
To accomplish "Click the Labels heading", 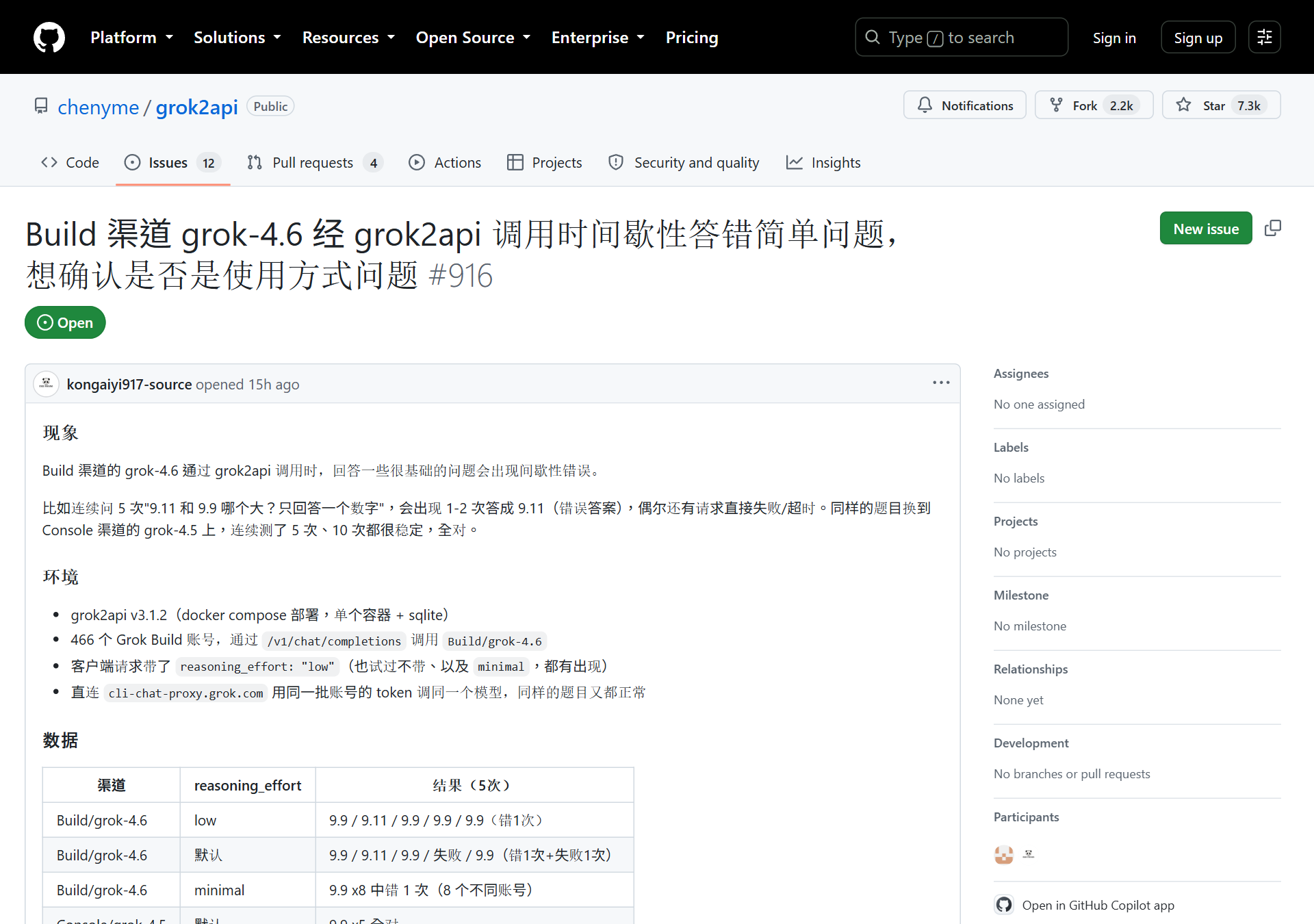I will pos(1011,448).
